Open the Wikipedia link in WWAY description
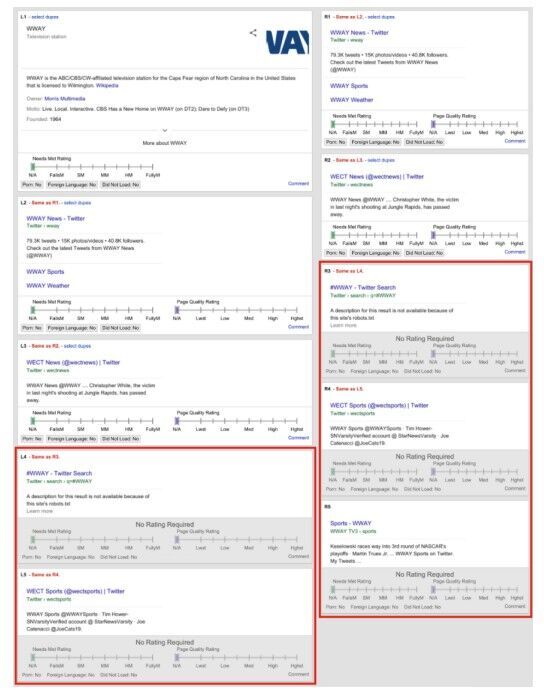 pyautogui.click(x=107, y=85)
